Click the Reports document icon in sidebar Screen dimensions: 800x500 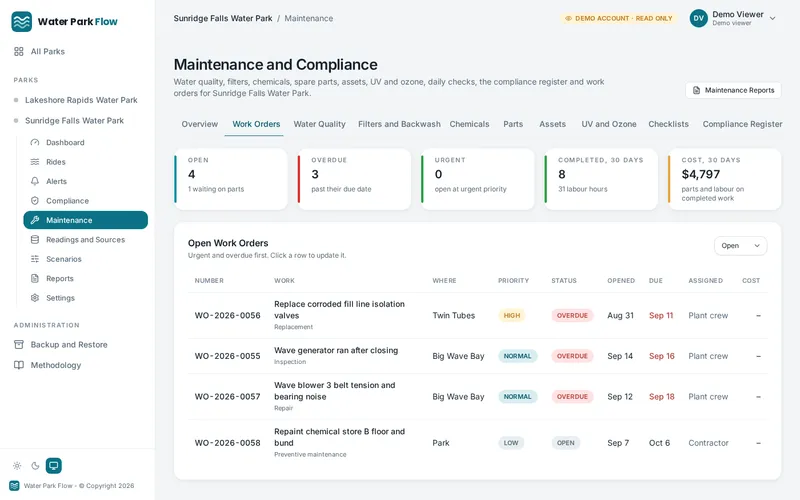pos(35,278)
